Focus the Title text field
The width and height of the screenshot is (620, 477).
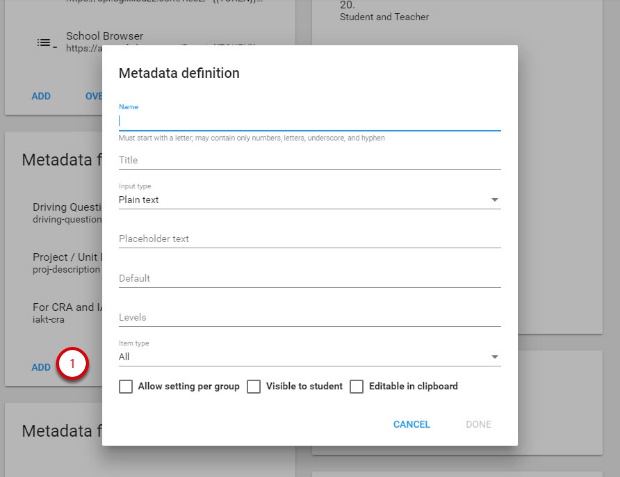[309, 160]
